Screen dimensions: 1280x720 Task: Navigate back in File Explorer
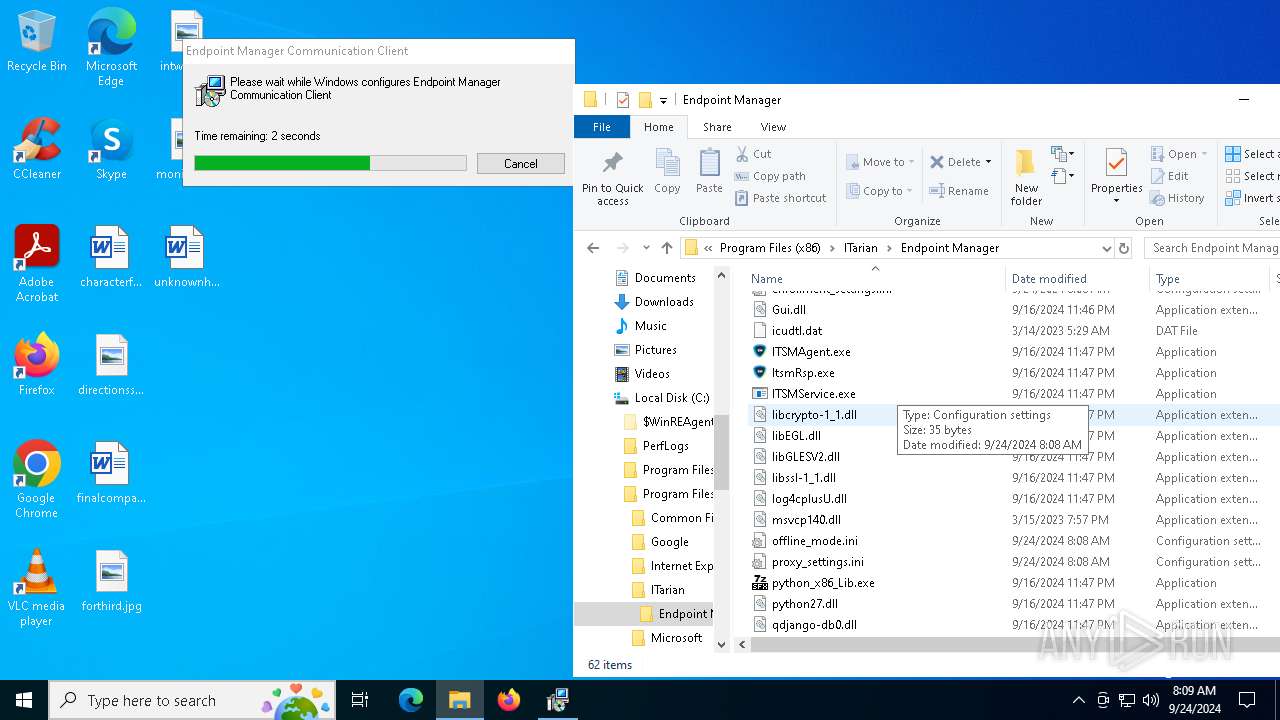pyautogui.click(x=593, y=248)
